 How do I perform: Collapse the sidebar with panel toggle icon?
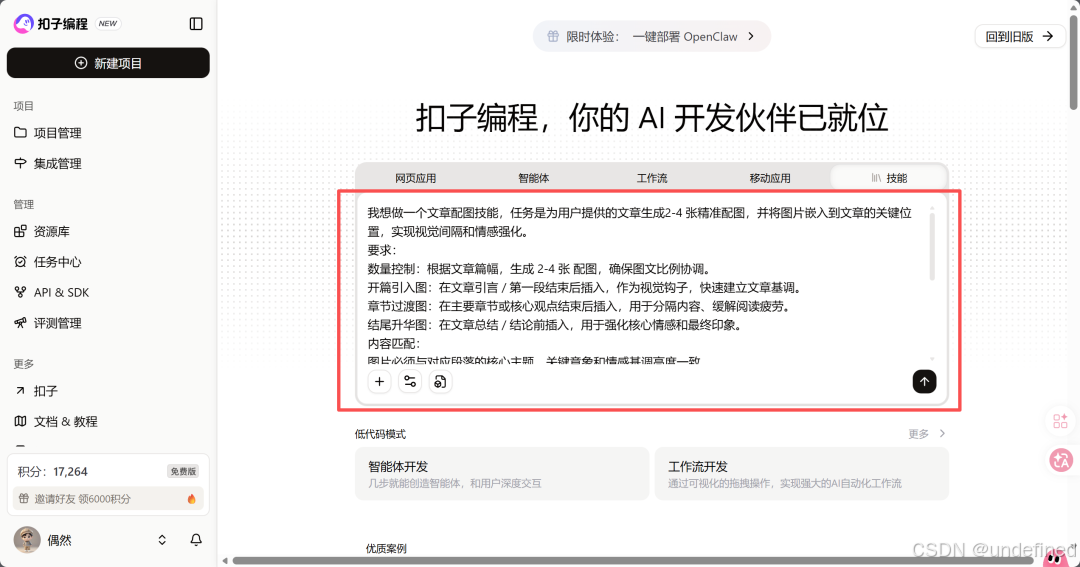pos(196,23)
